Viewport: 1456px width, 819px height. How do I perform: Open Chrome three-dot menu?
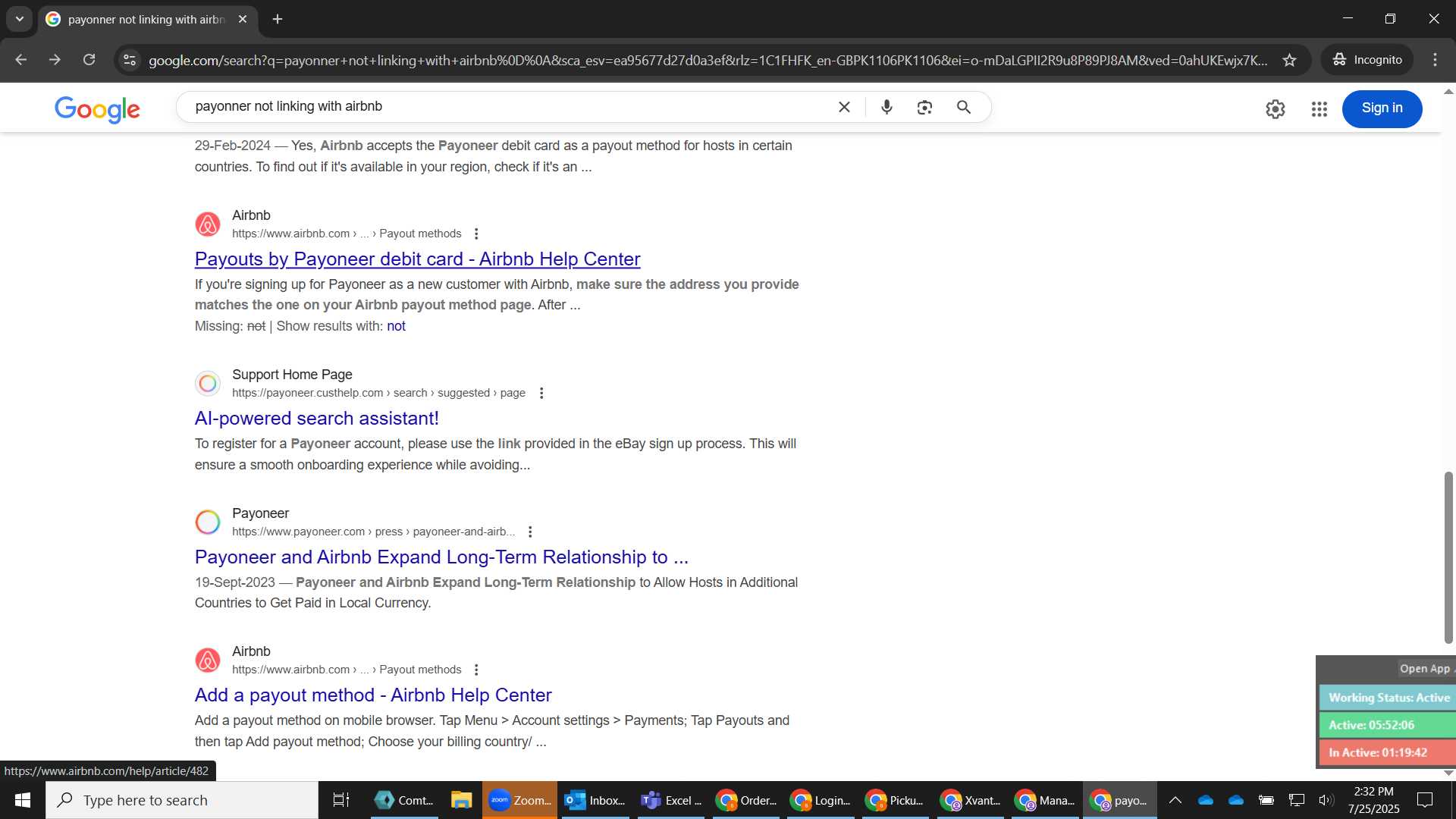[x=1435, y=59]
